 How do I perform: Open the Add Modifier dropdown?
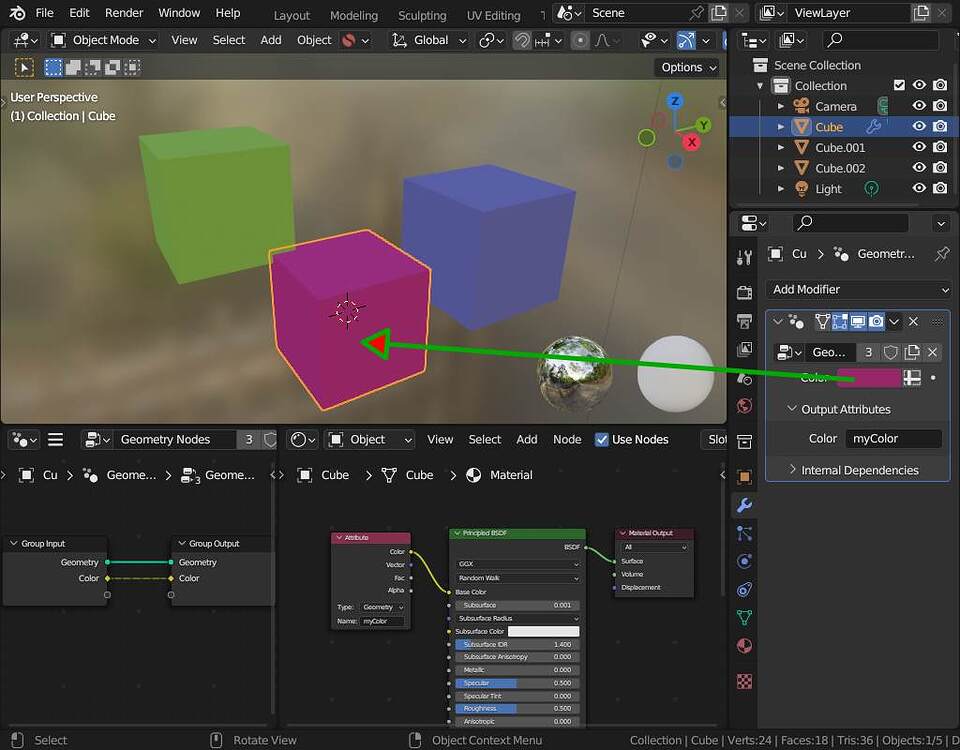click(858, 289)
